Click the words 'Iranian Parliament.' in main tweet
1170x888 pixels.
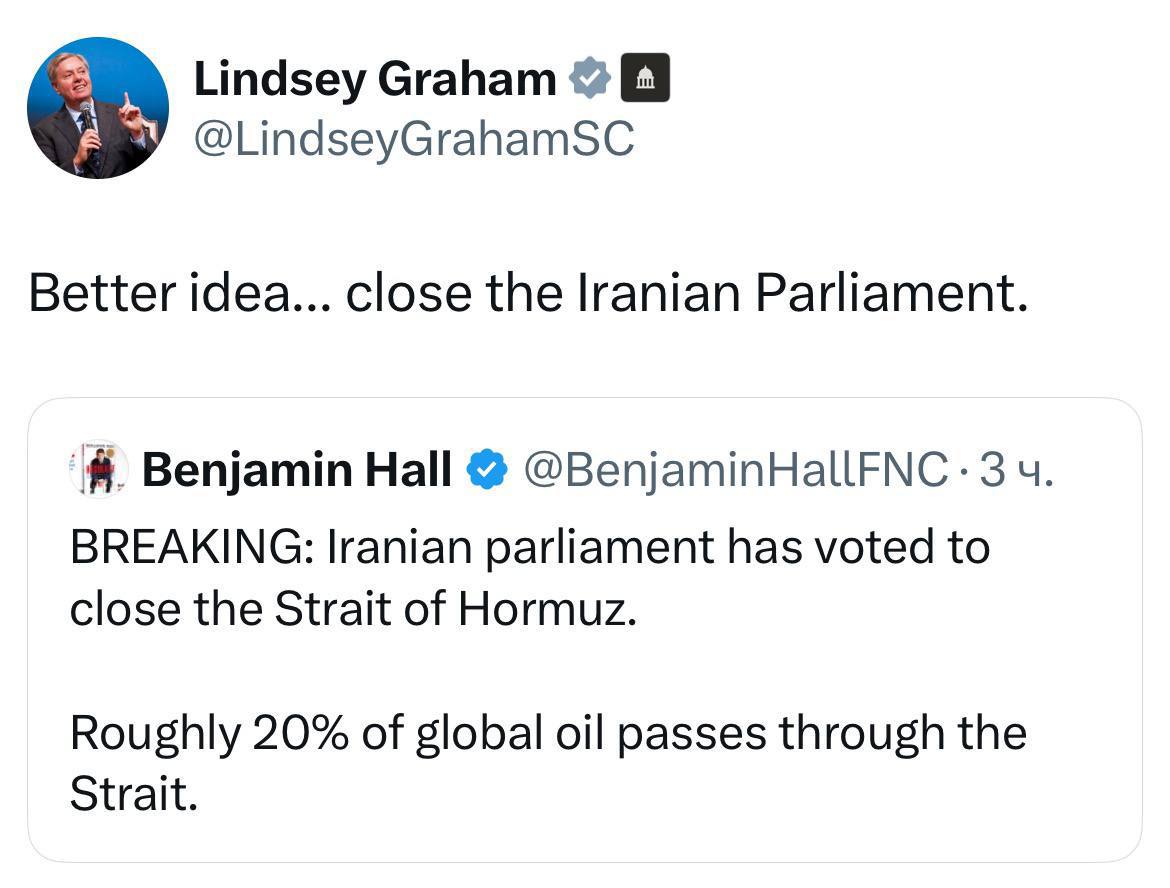point(804,293)
